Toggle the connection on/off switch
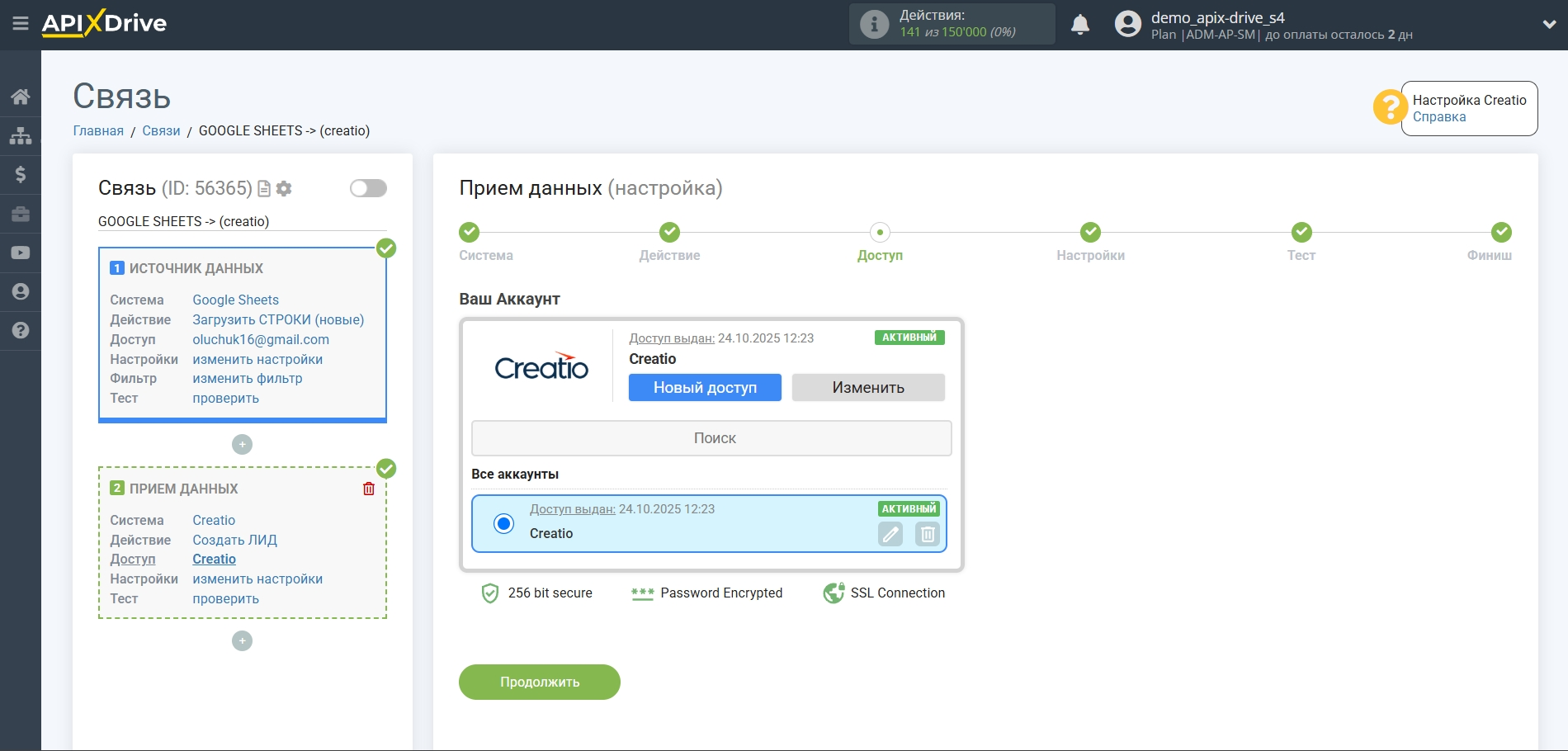Viewport: 1568px width, 751px height. [368, 188]
